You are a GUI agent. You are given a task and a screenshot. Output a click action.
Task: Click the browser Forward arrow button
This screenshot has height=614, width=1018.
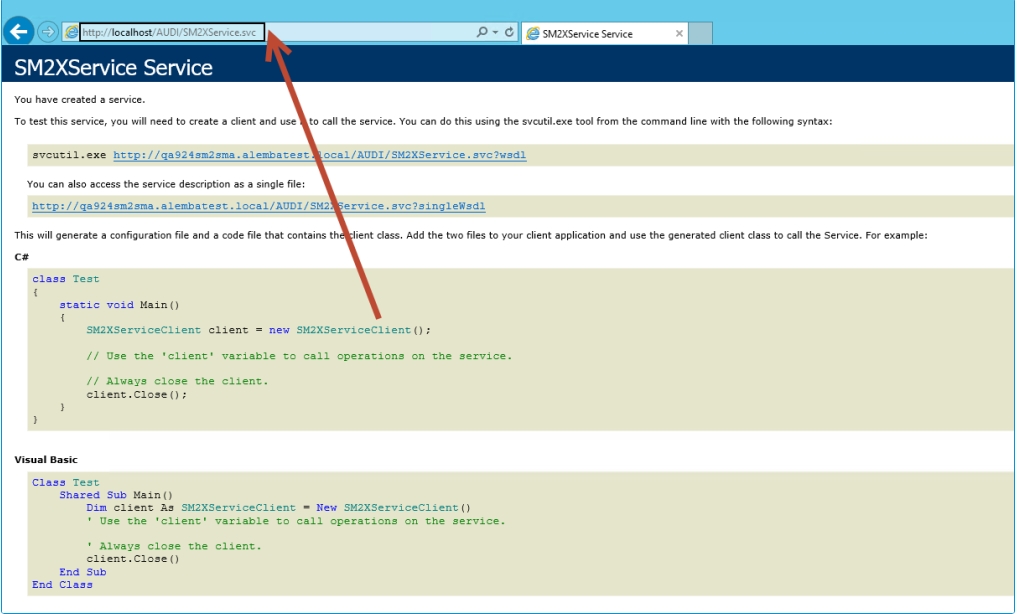point(47,32)
